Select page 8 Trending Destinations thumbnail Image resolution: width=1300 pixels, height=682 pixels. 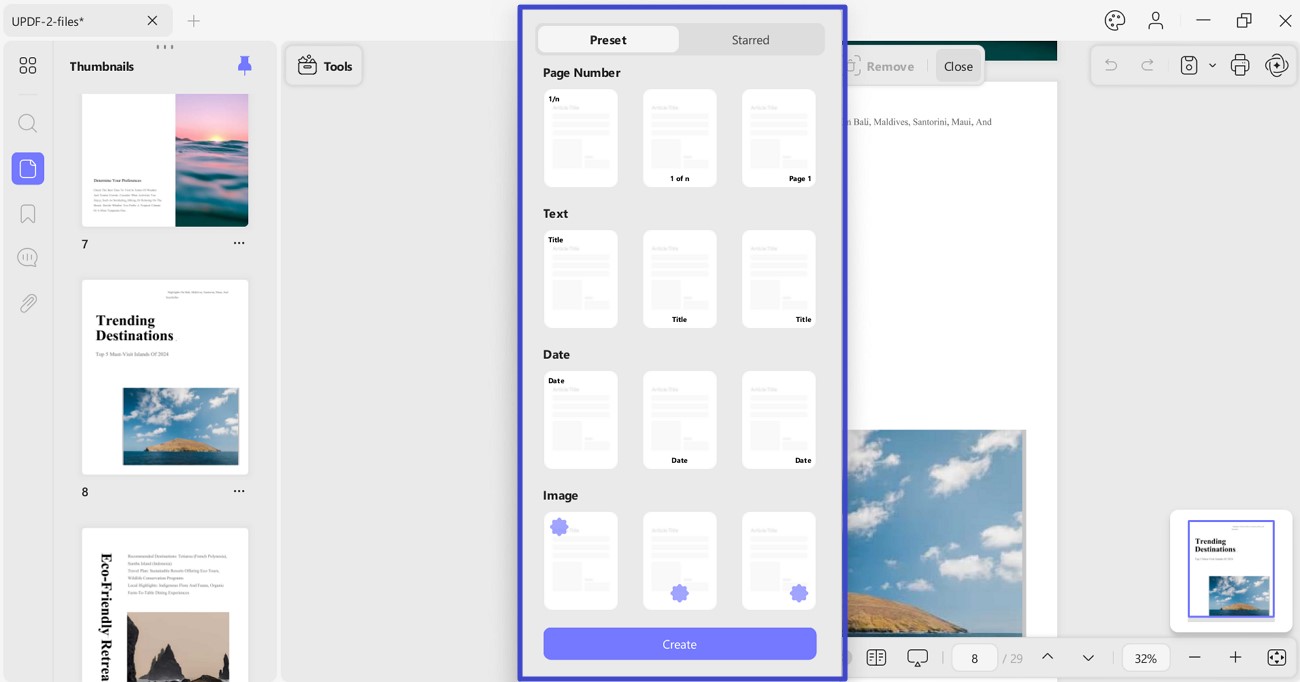pyautogui.click(x=165, y=377)
